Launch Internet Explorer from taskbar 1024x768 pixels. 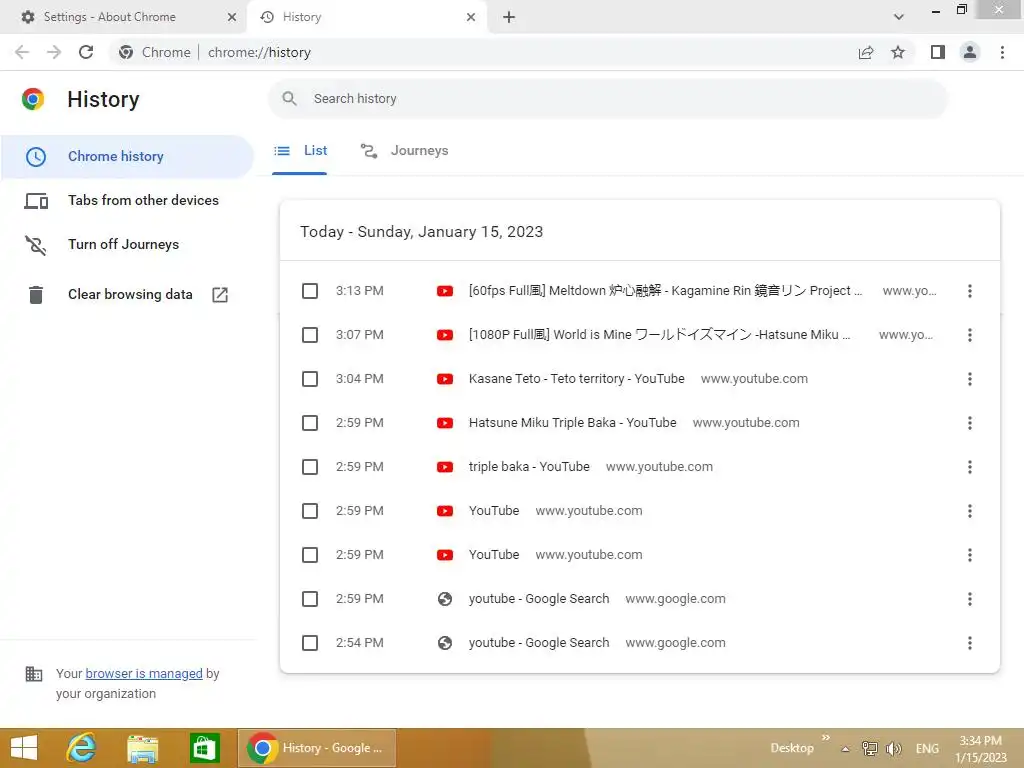tap(82, 748)
